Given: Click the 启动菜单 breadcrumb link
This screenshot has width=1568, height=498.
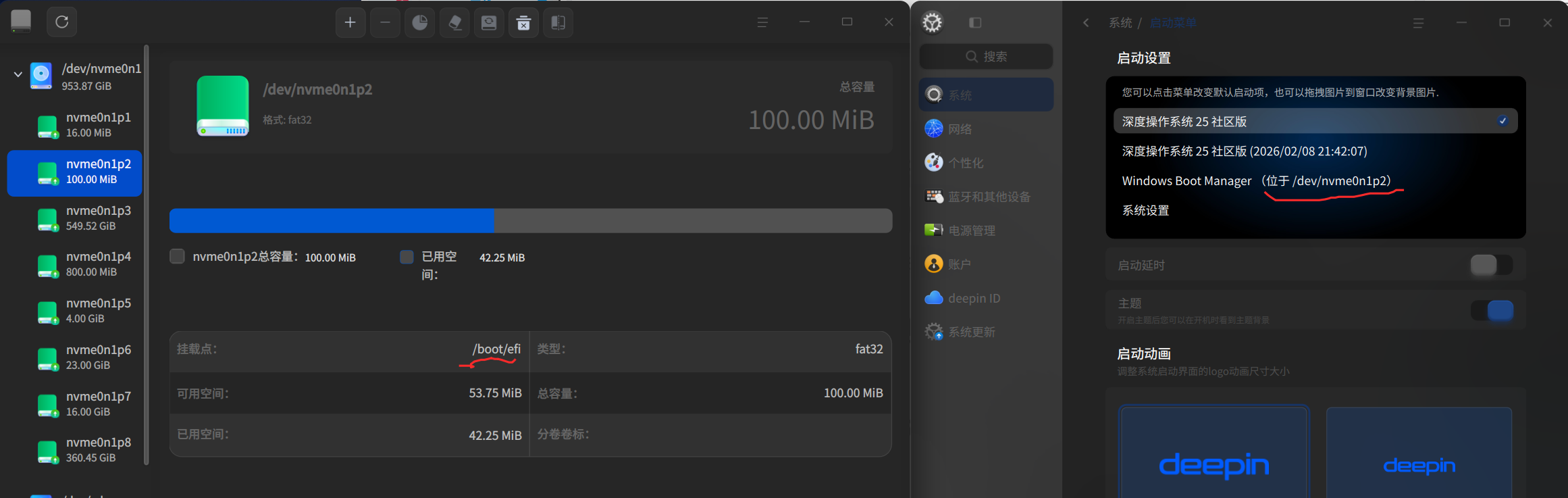Looking at the screenshot, I should pyautogui.click(x=1173, y=23).
